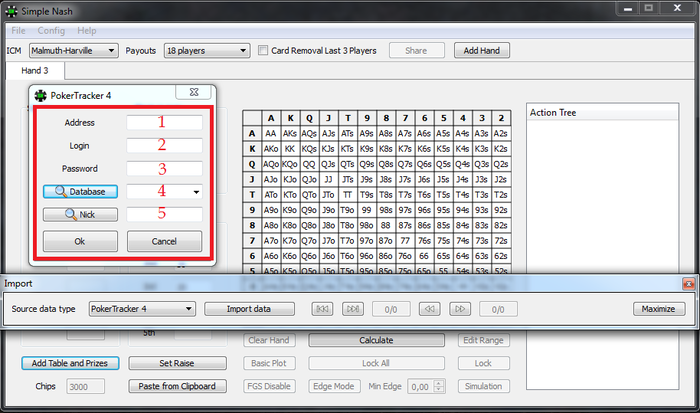Viewport: 700px width, 413px height.
Task: Click the Lock button
Action: [x=483, y=363]
